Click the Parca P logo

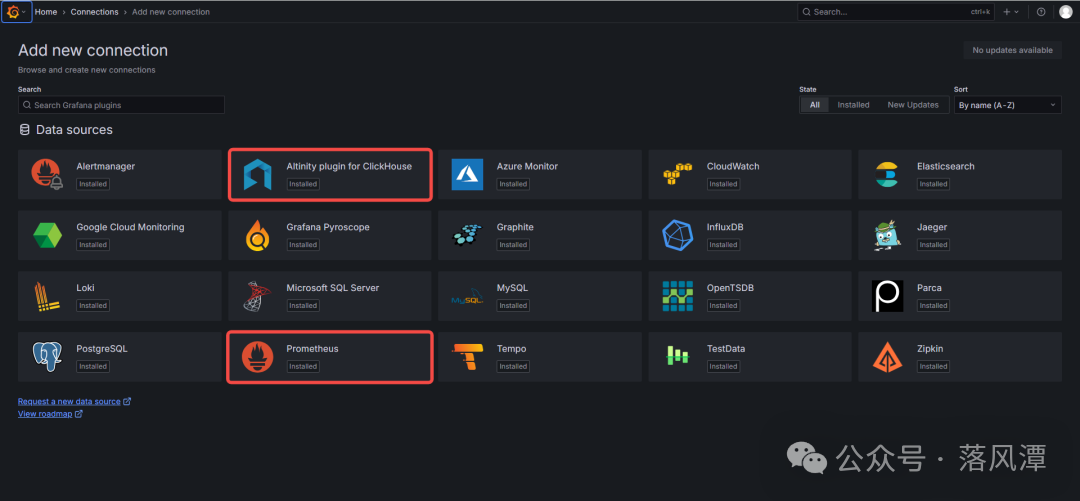coord(887,296)
